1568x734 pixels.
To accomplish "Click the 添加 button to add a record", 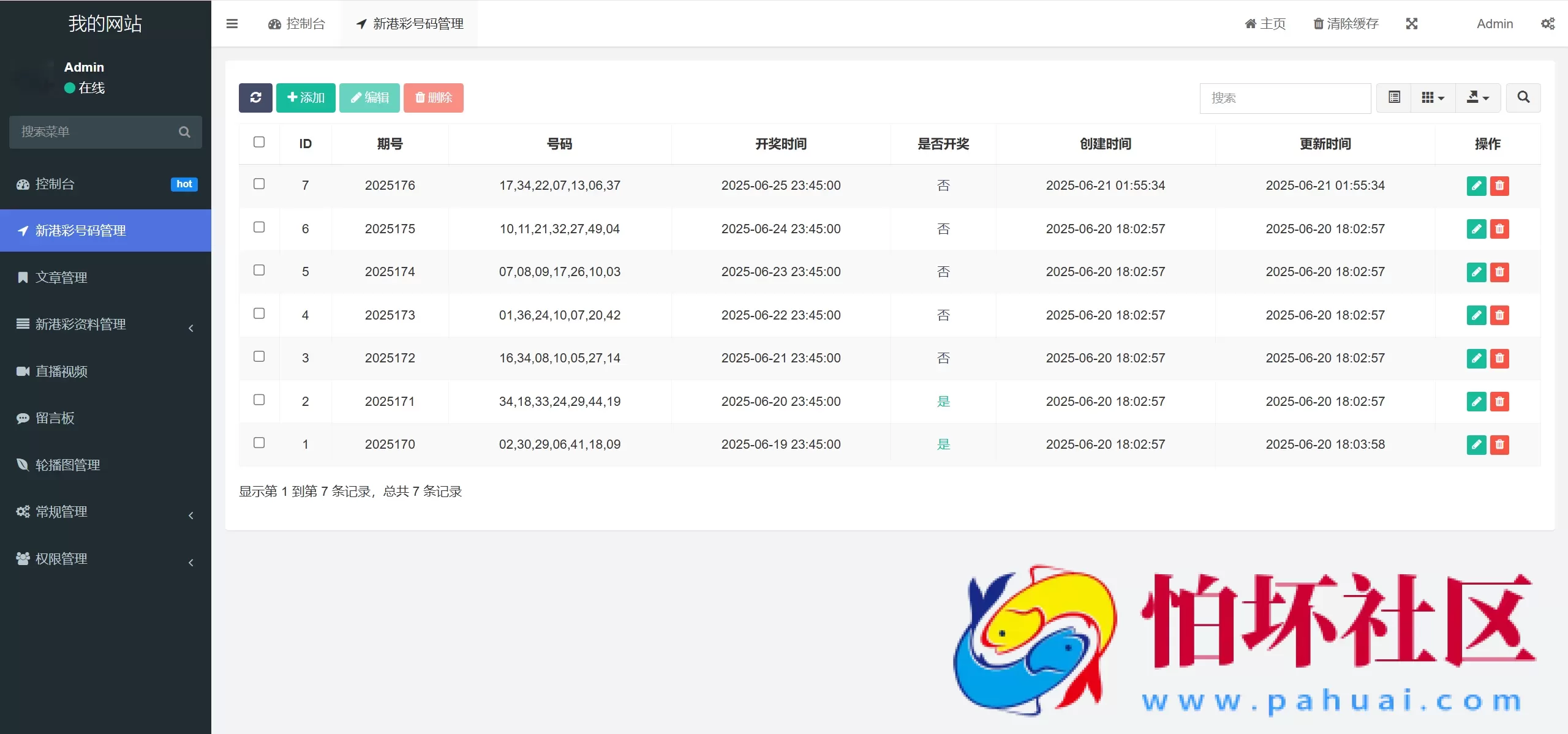I will [306, 97].
